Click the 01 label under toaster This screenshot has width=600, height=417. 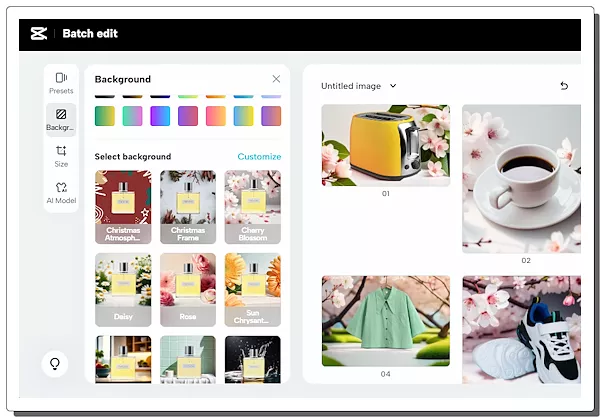pyautogui.click(x=386, y=194)
